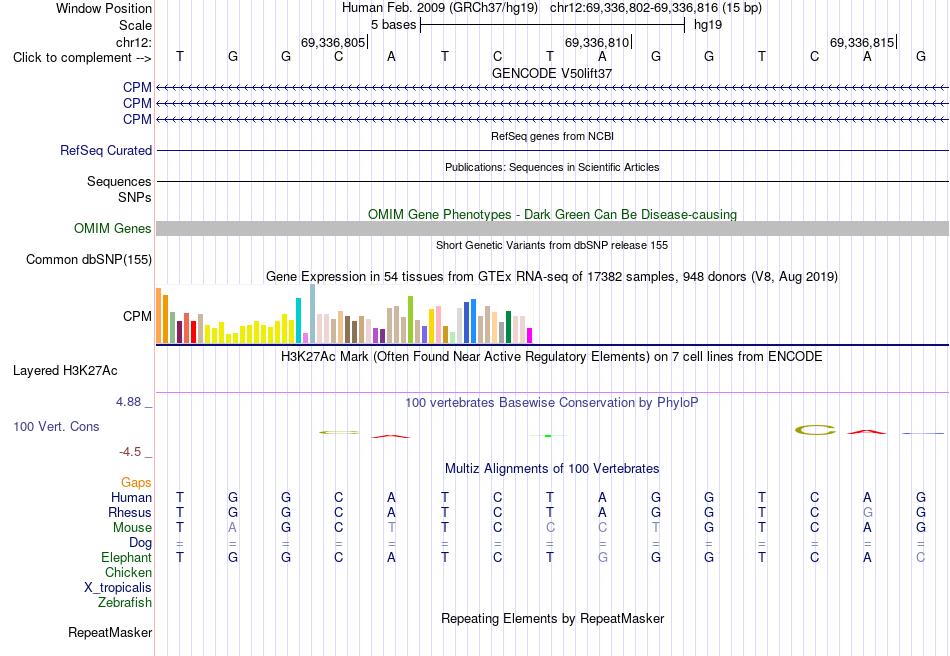Click the CPM label beside the GTEx bar chart
This screenshot has width=950, height=656.
[137, 316]
